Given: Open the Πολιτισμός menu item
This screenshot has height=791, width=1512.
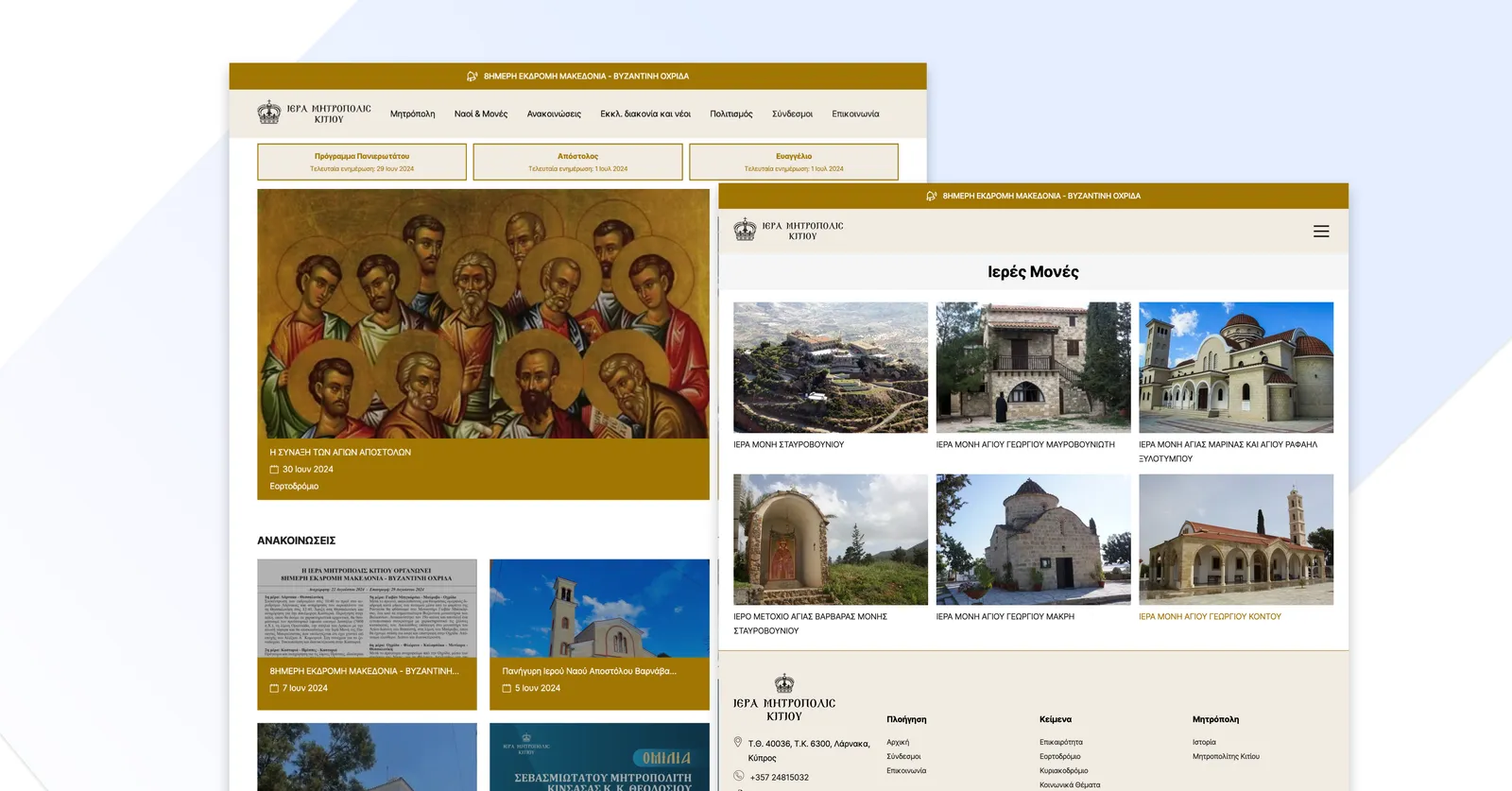Looking at the screenshot, I should click(x=731, y=114).
